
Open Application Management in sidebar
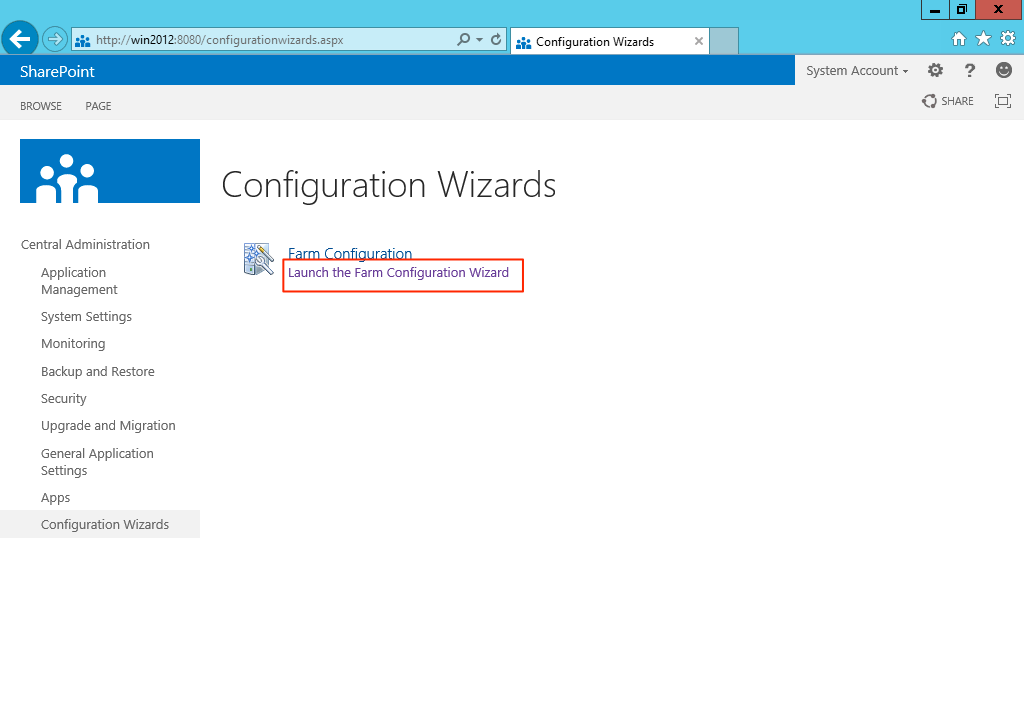(x=79, y=281)
